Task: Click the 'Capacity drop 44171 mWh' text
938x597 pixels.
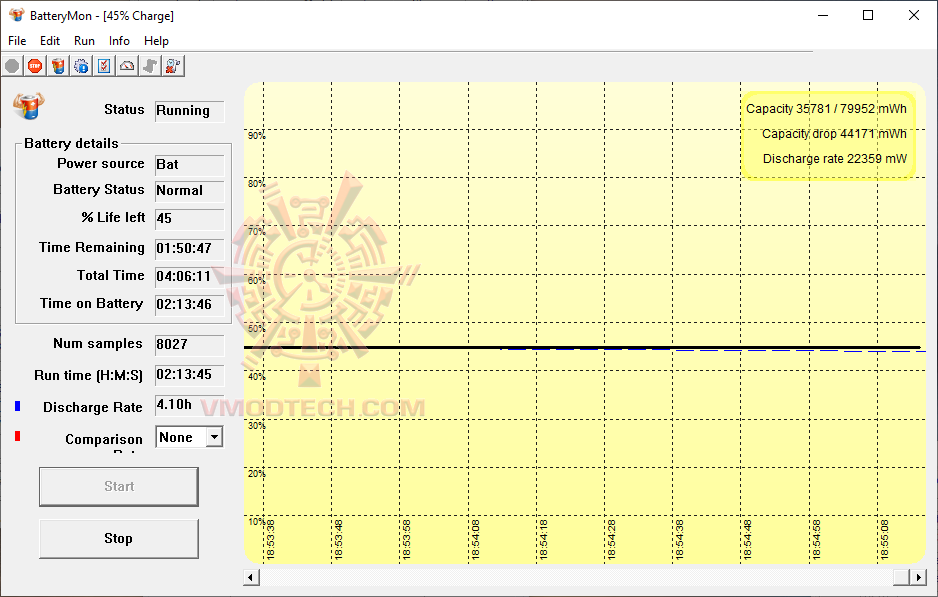Action: click(x=834, y=134)
